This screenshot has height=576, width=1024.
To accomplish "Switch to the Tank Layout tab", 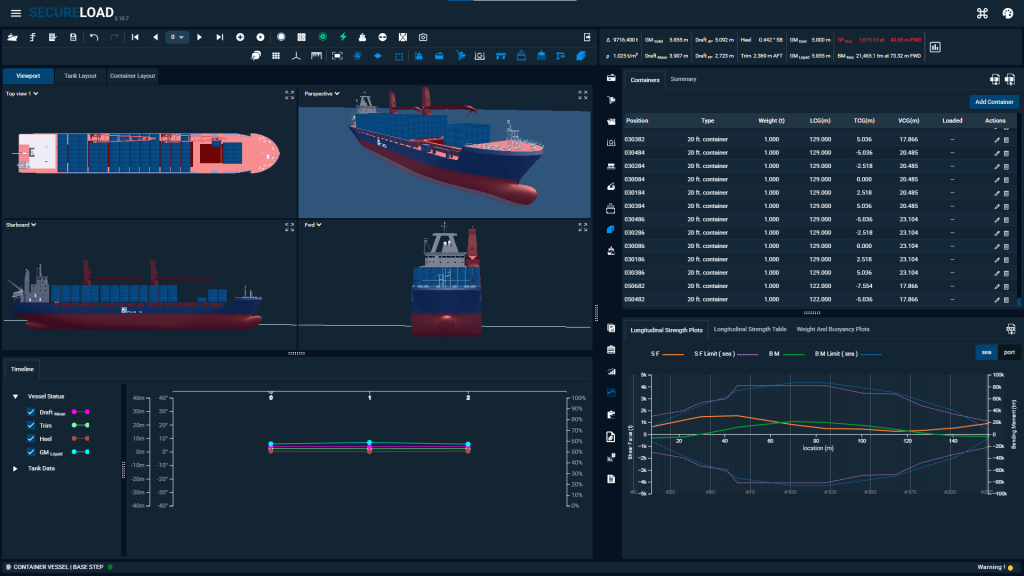I will 80,76.
